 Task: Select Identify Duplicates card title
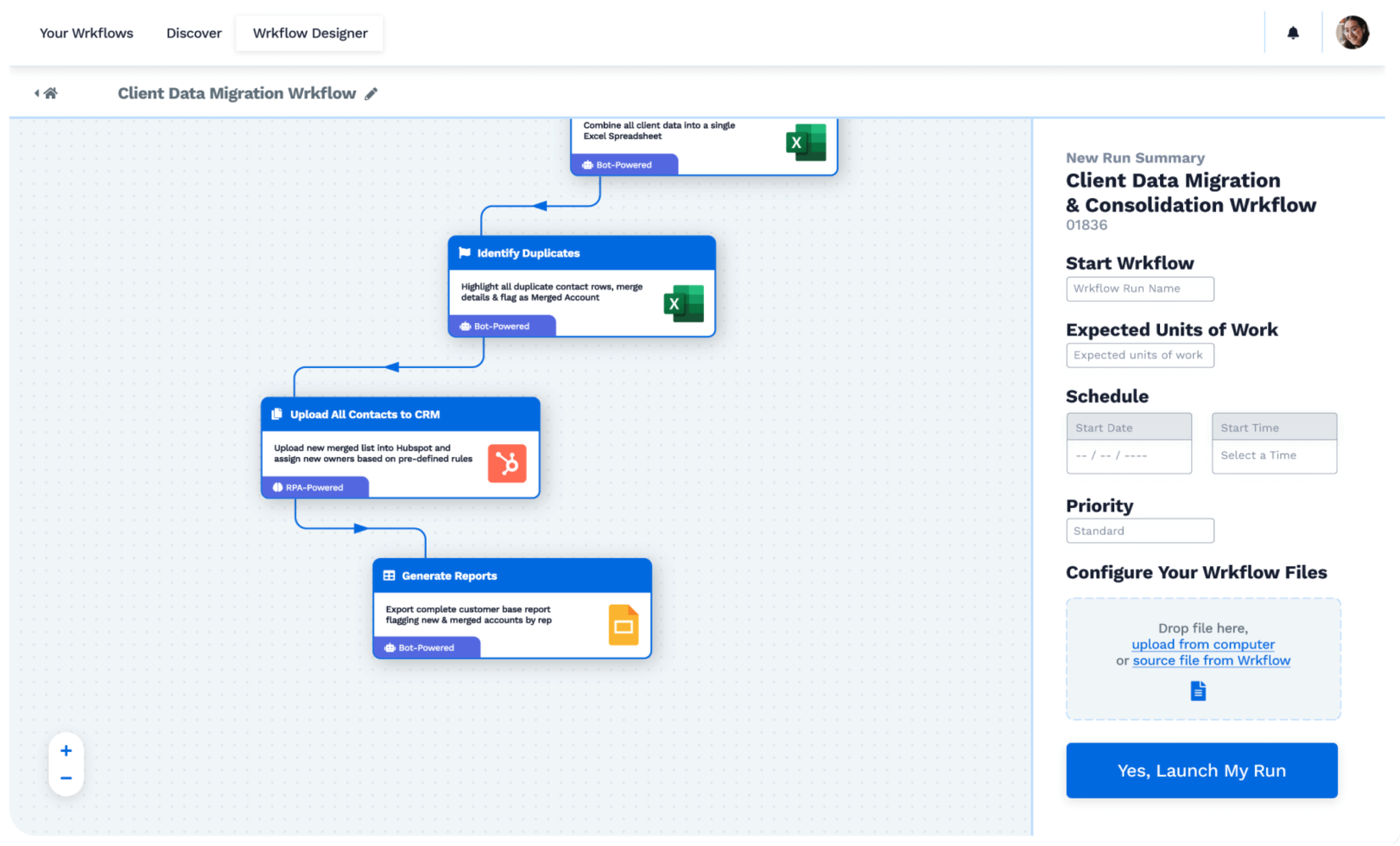tap(529, 253)
